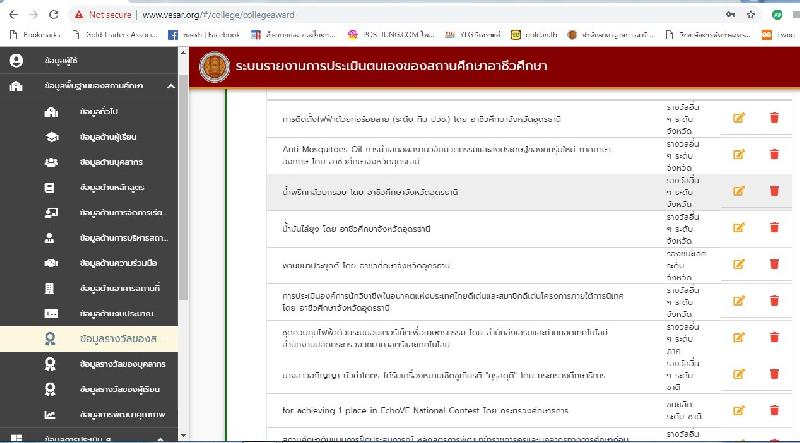Click the for achieving 1 place text
Viewport: 800px width, 443px height.
pos(425,410)
